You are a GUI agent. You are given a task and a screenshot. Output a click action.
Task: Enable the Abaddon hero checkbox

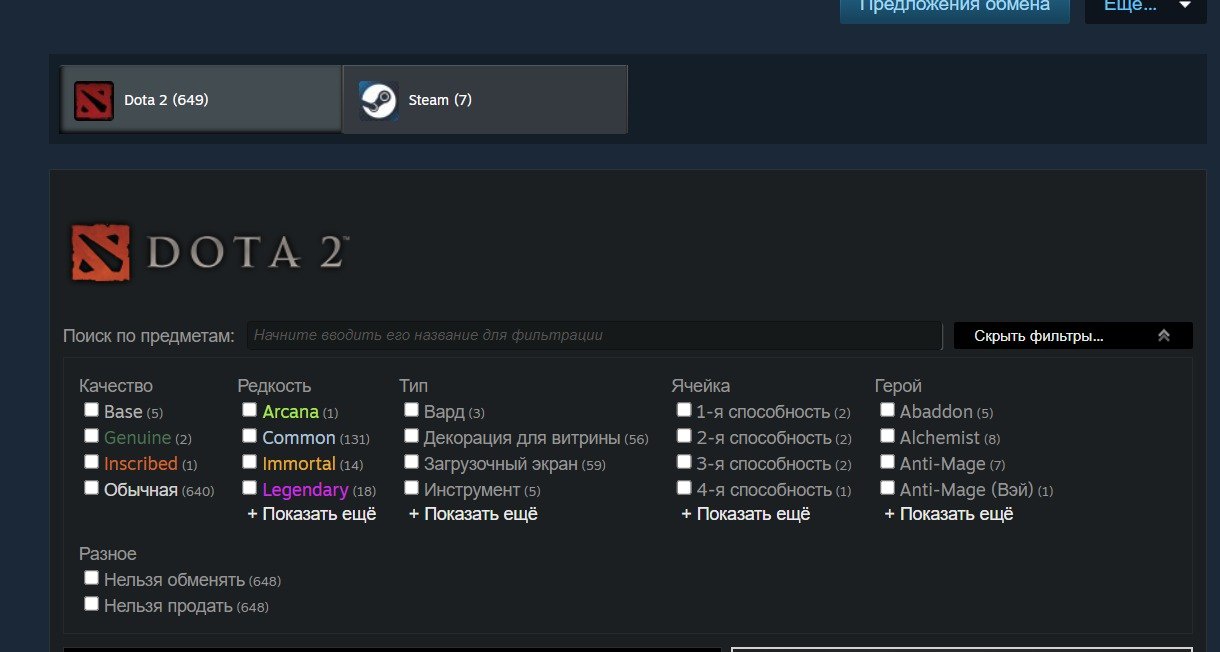(x=888, y=410)
